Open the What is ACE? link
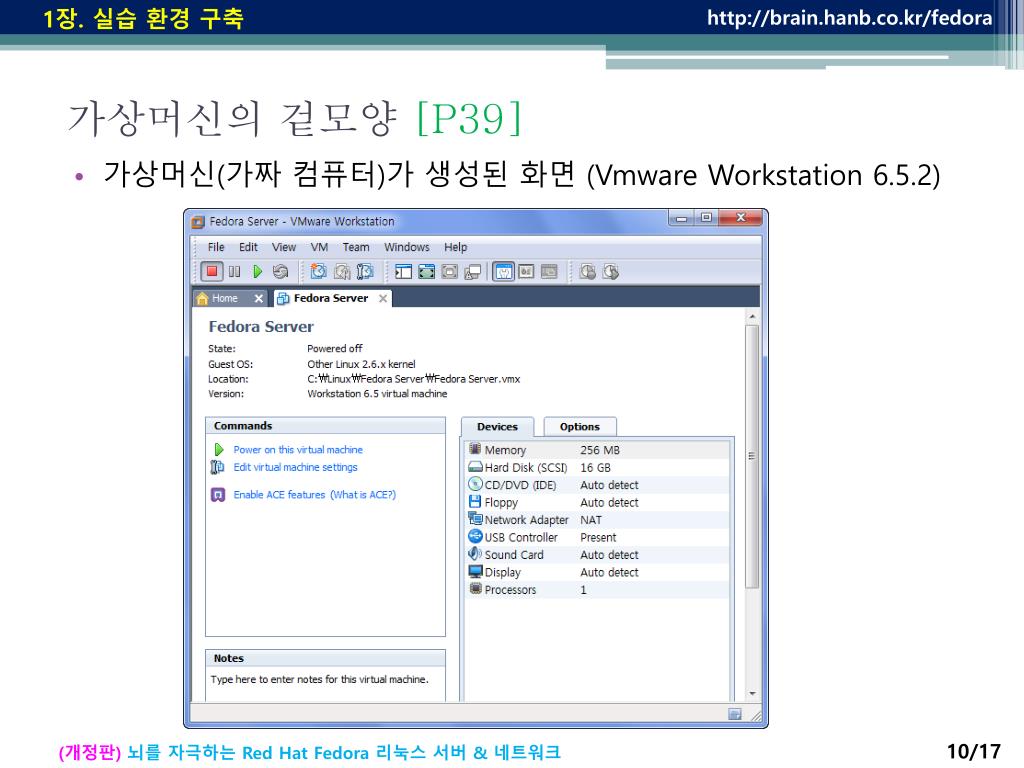The width and height of the screenshot is (1024, 768). tap(363, 495)
